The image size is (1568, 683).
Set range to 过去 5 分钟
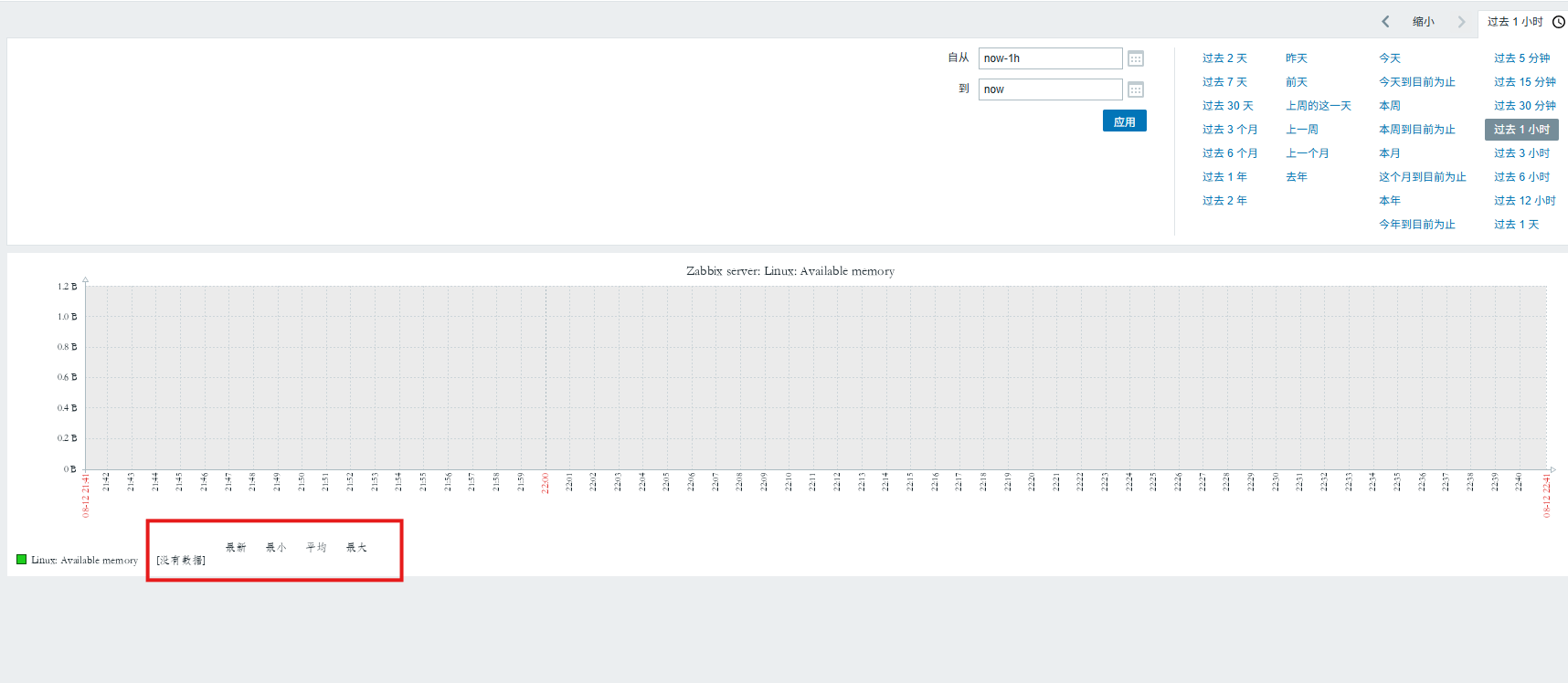(x=1521, y=58)
